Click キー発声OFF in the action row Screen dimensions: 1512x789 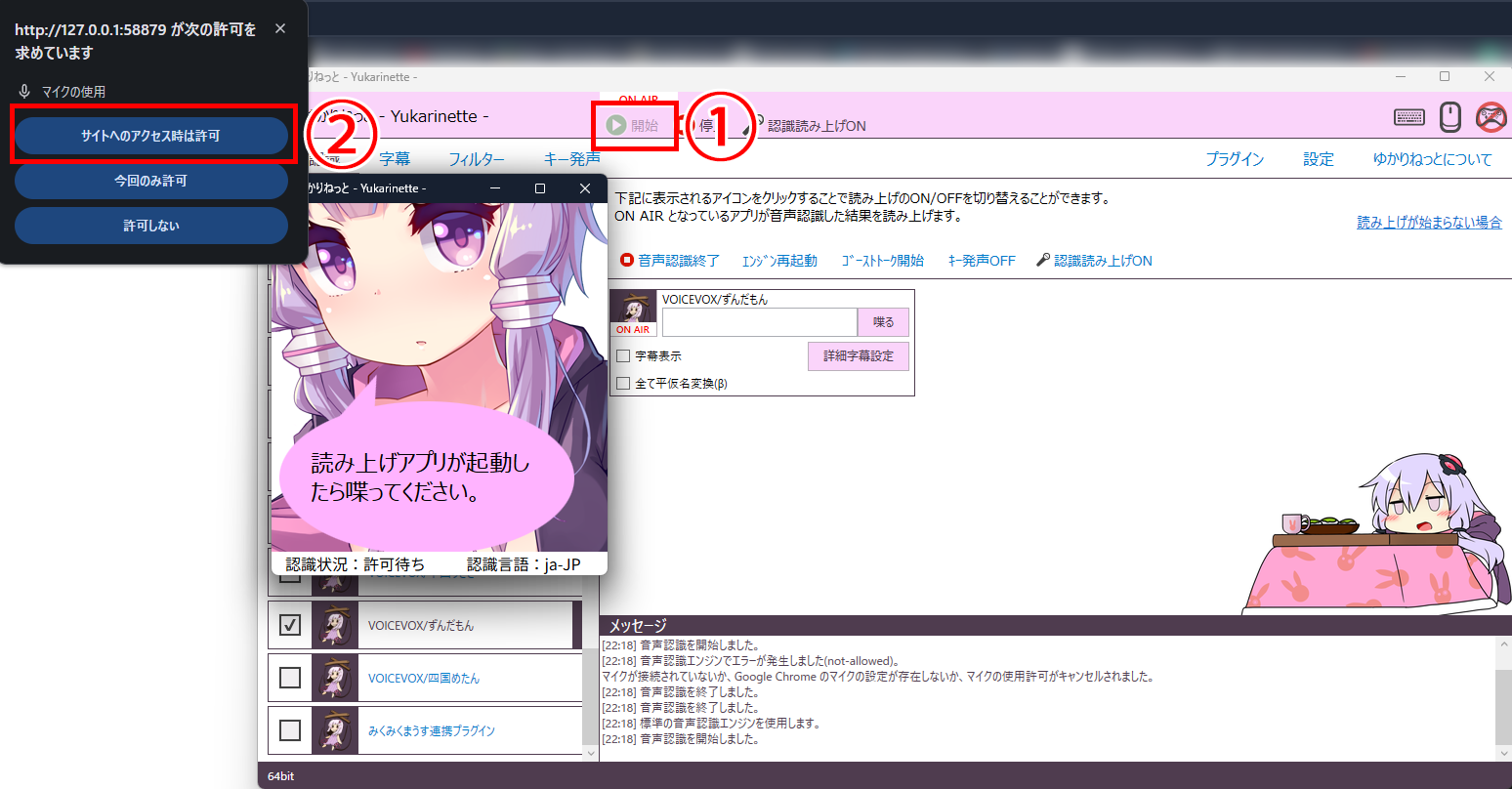pyautogui.click(x=982, y=261)
